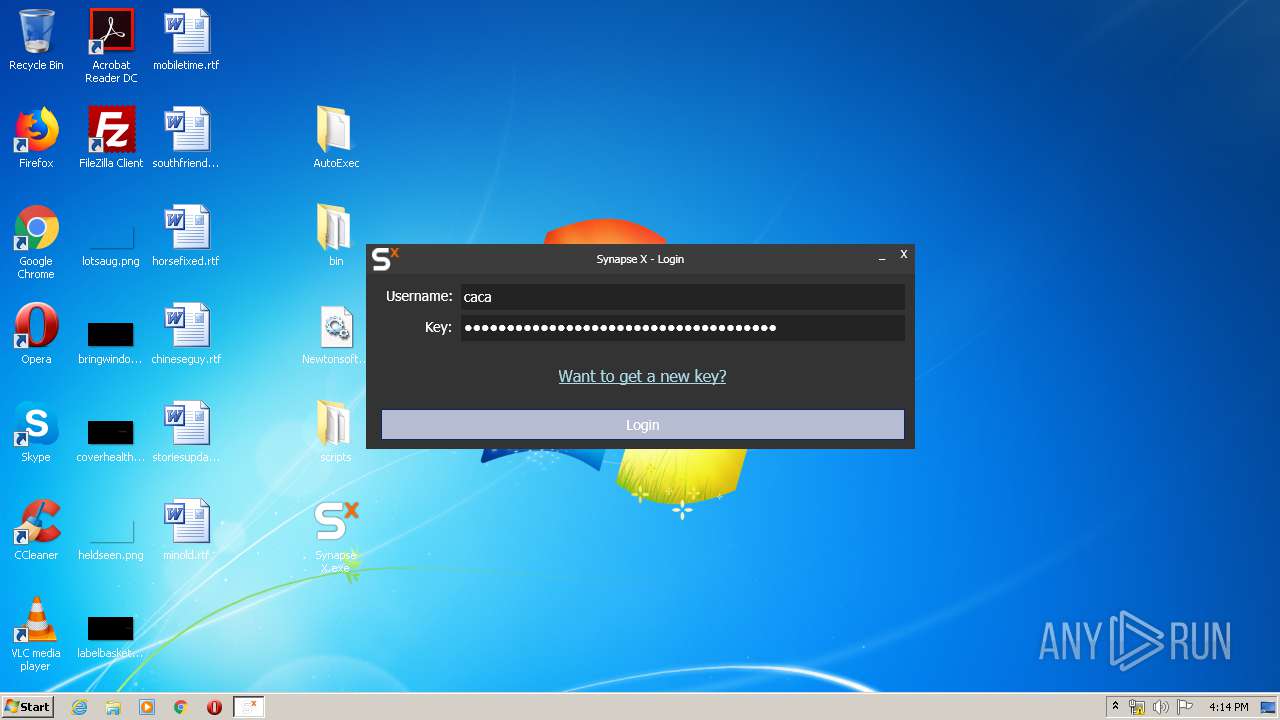Launch Skype desktop shortcut

(x=36, y=432)
